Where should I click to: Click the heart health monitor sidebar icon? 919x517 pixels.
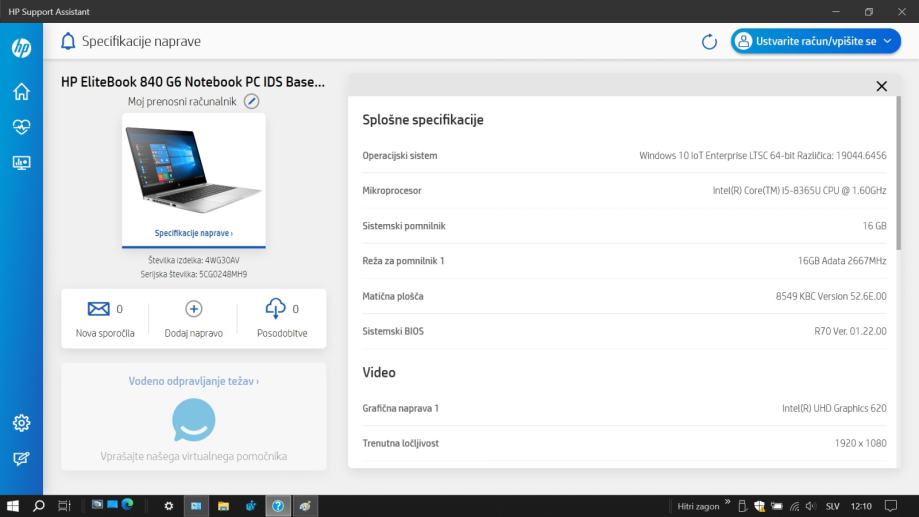pos(21,127)
